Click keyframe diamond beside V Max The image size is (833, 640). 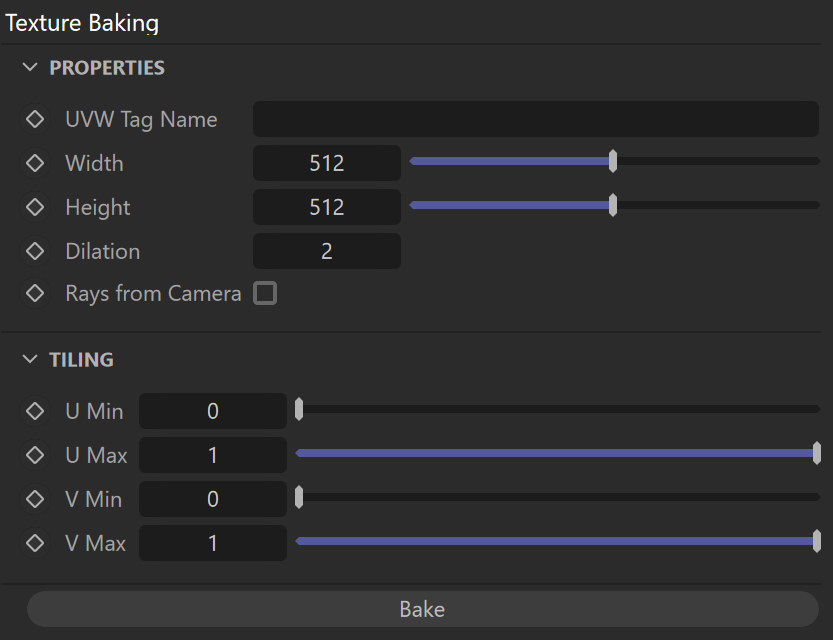click(x=35, y=543)
